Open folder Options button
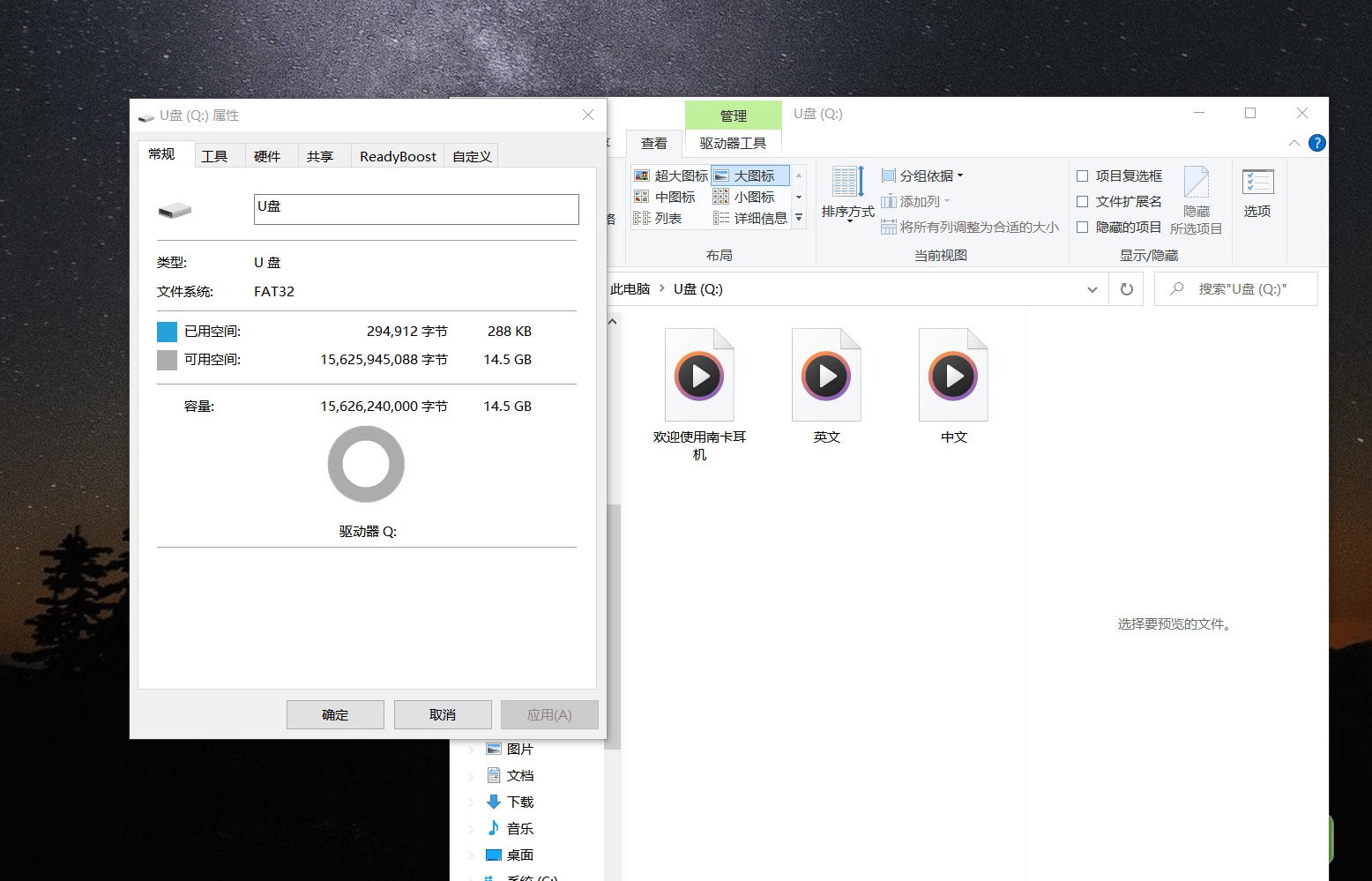Viewport: 1372px width, 881px height. 1257,193
